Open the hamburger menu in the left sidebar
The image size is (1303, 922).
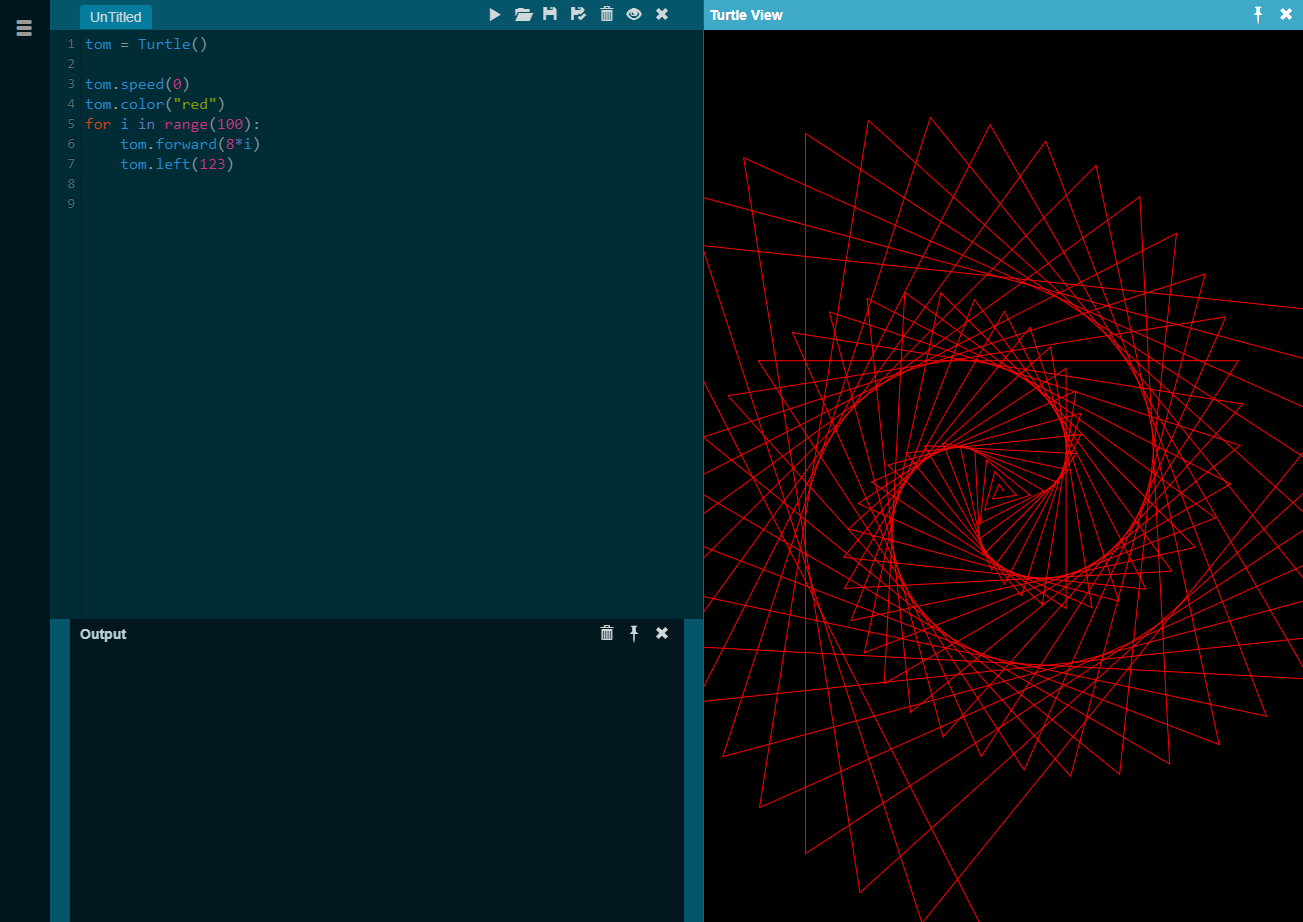(x=24, y=28)
